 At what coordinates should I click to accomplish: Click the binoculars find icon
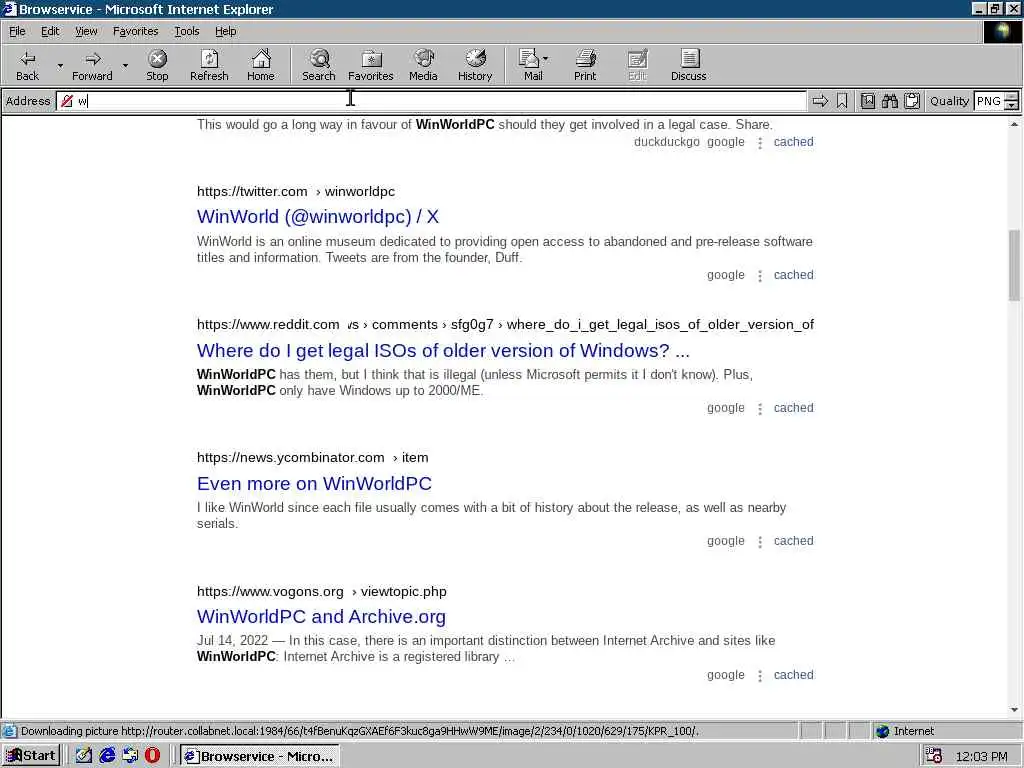889,101
